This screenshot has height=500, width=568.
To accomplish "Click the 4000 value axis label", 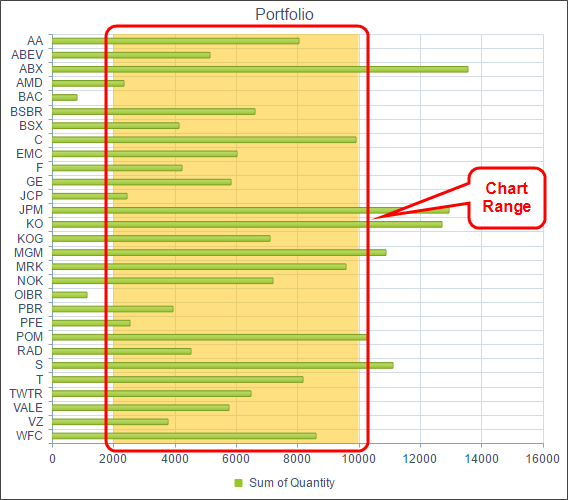I will point(175,459).
